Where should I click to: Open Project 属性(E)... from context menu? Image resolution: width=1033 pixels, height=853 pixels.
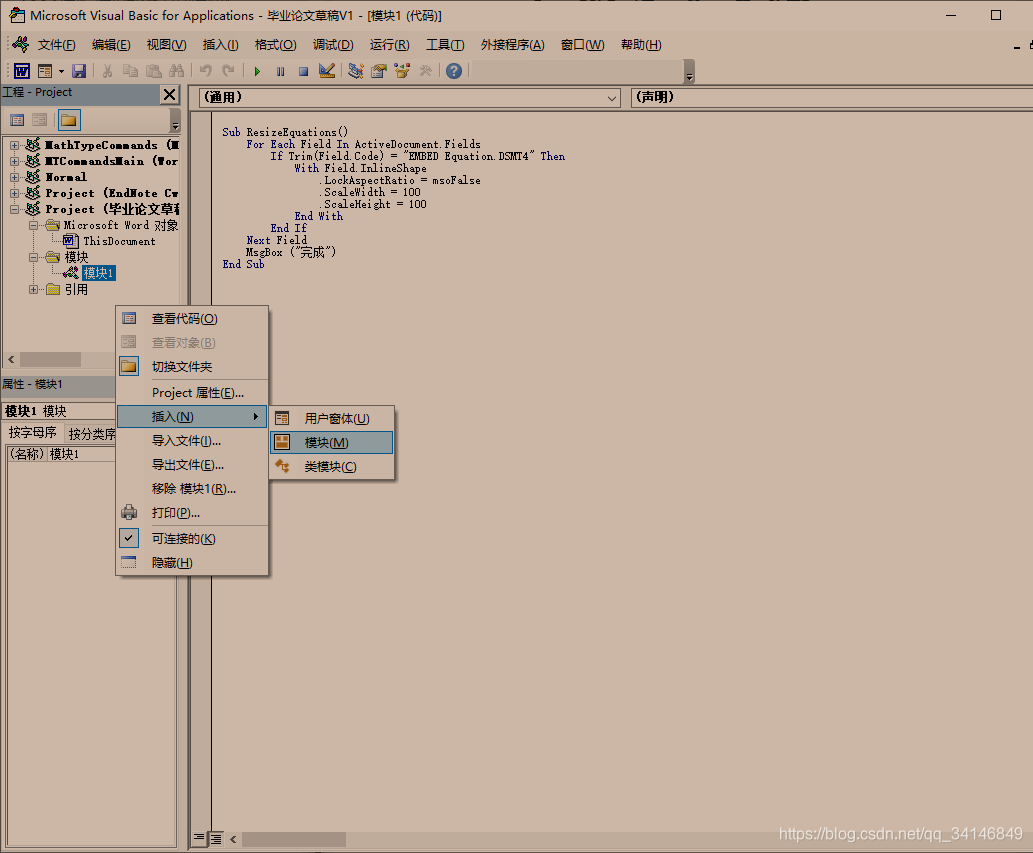(x=192, y=393)
